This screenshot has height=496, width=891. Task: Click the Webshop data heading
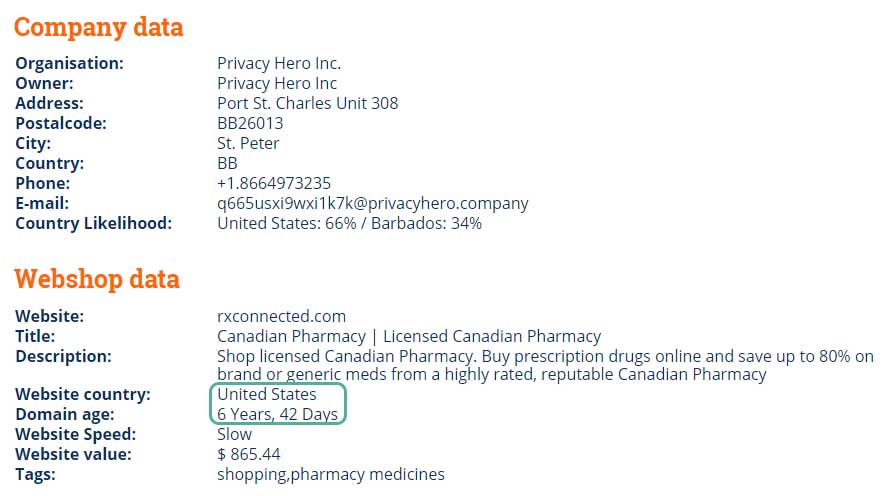(97, 279)
